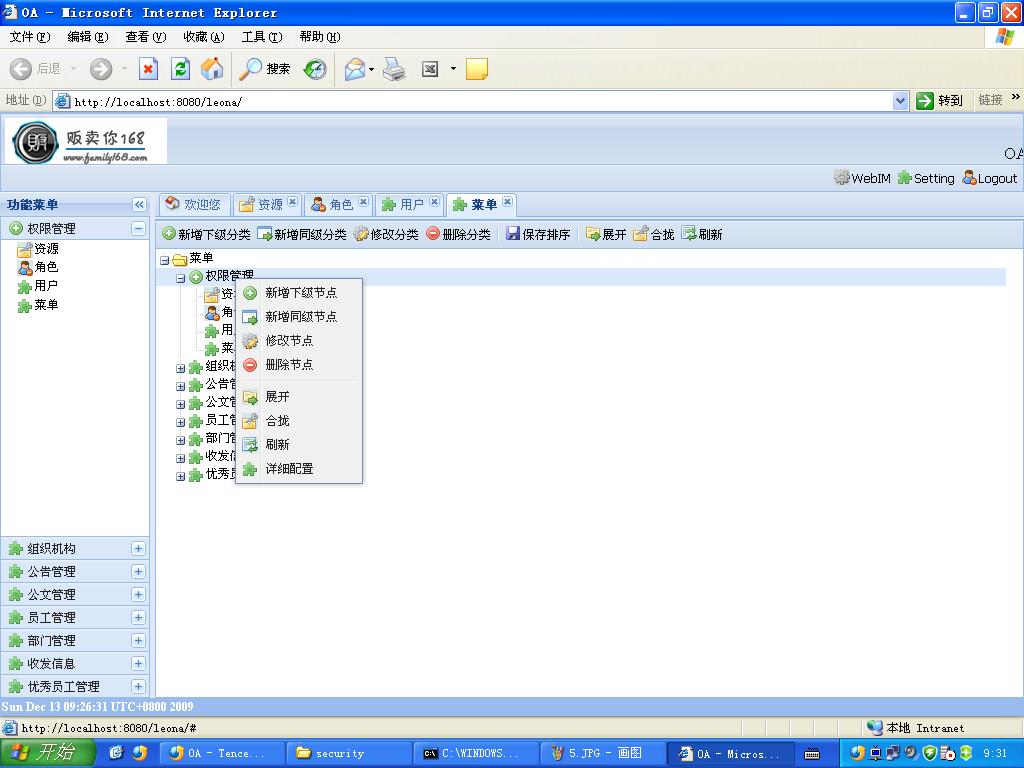Close the 资源 tab
Image resolution: width=1024 pixels, height=768 pixels.
coord(293,202)
